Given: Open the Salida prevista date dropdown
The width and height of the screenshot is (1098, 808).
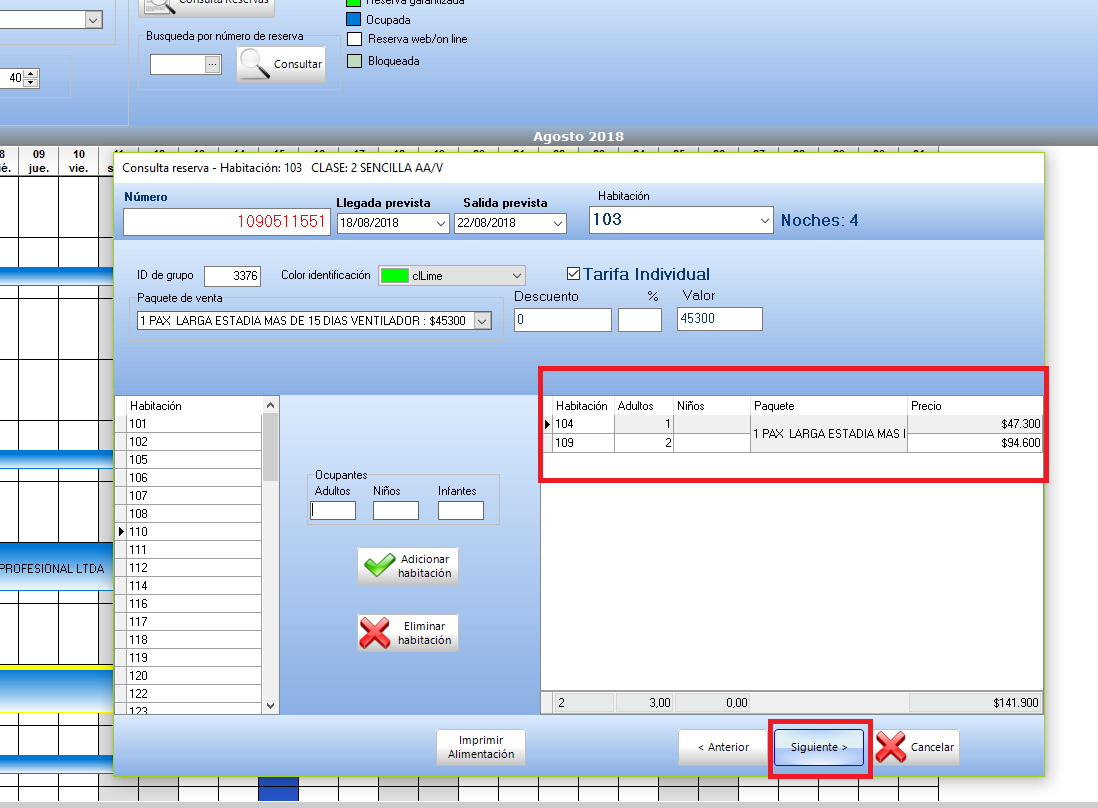Looking at the screenshot, I should [558, 223].
